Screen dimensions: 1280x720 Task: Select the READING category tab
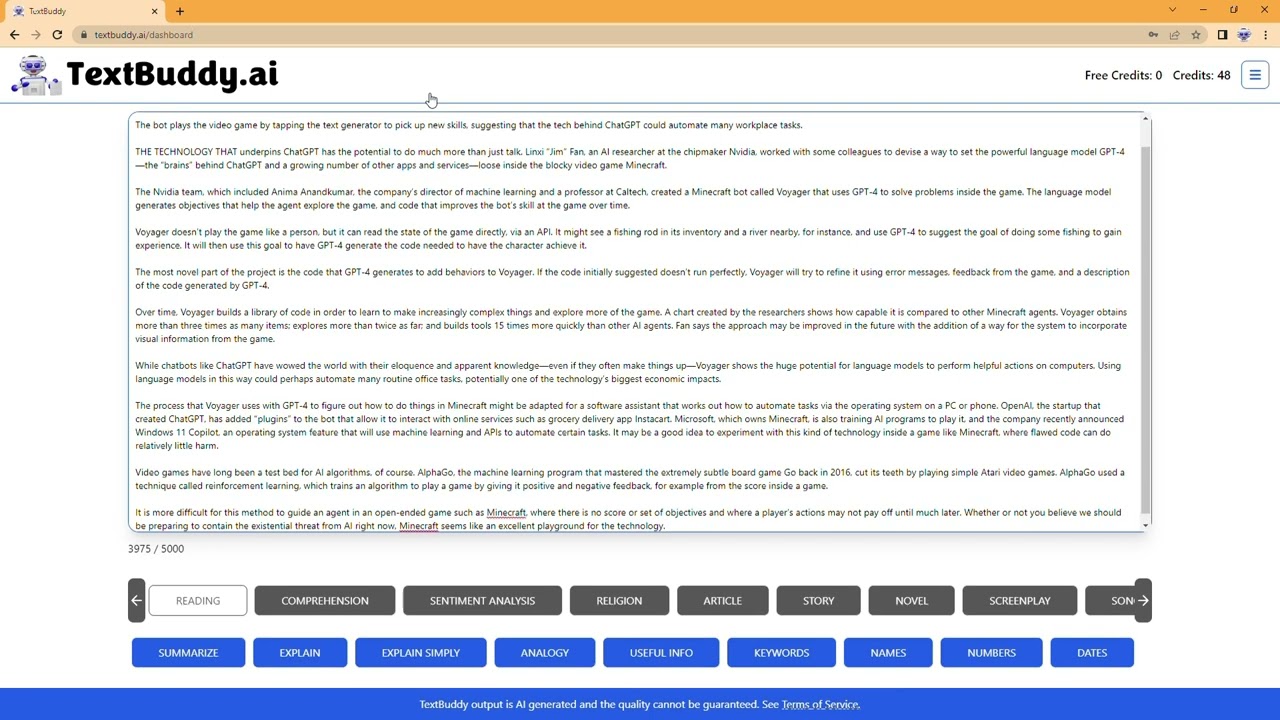[x=198, y=600]
